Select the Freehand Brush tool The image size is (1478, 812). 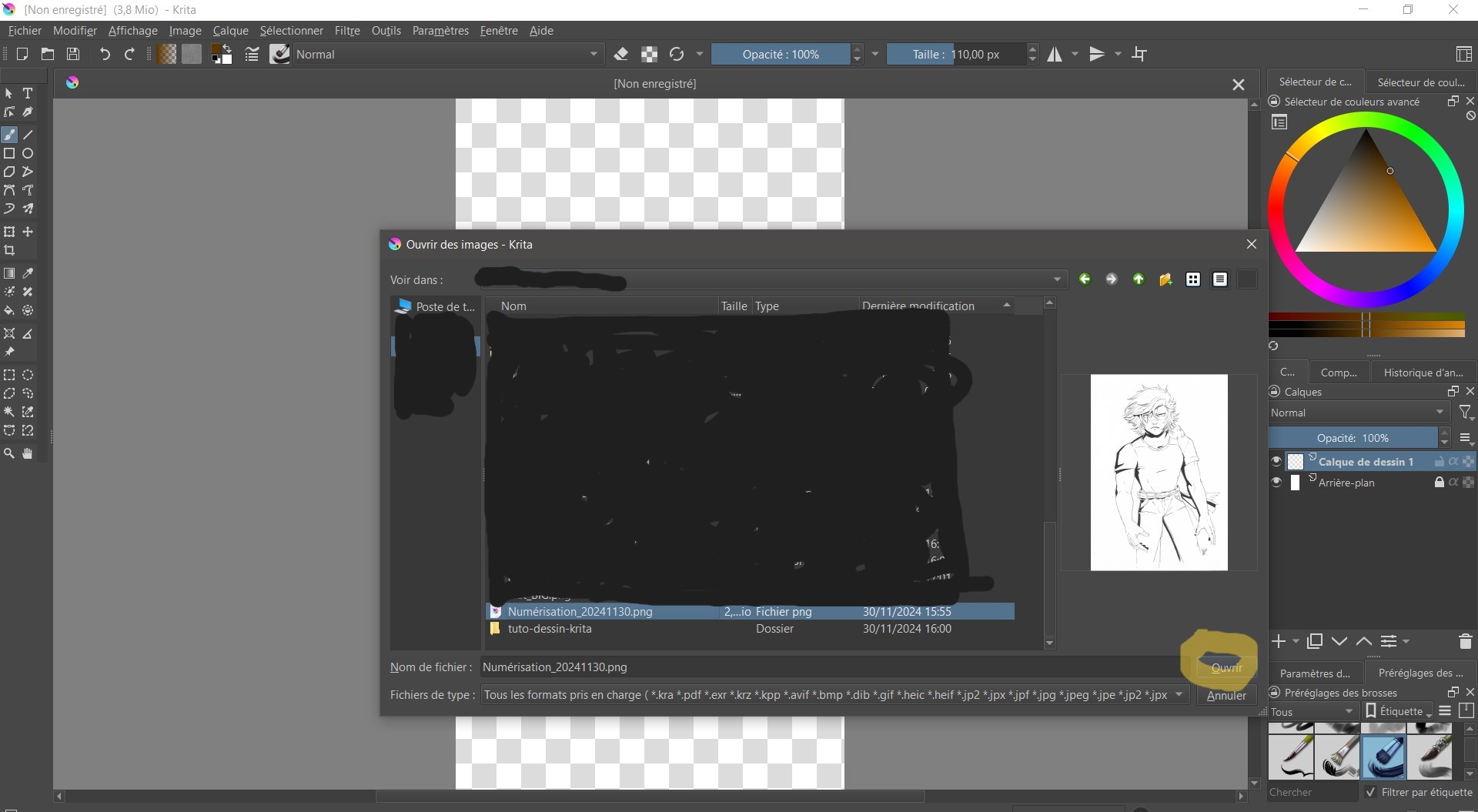click(x=9, y=135)
